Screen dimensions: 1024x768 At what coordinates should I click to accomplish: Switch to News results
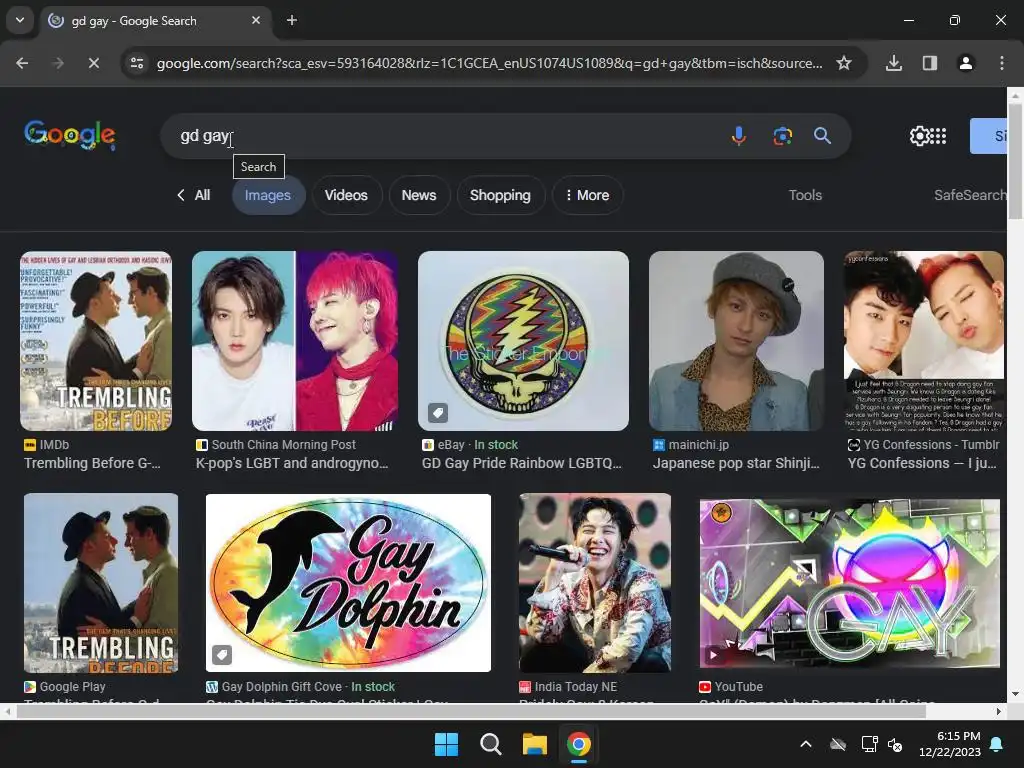tap(419, 195)
